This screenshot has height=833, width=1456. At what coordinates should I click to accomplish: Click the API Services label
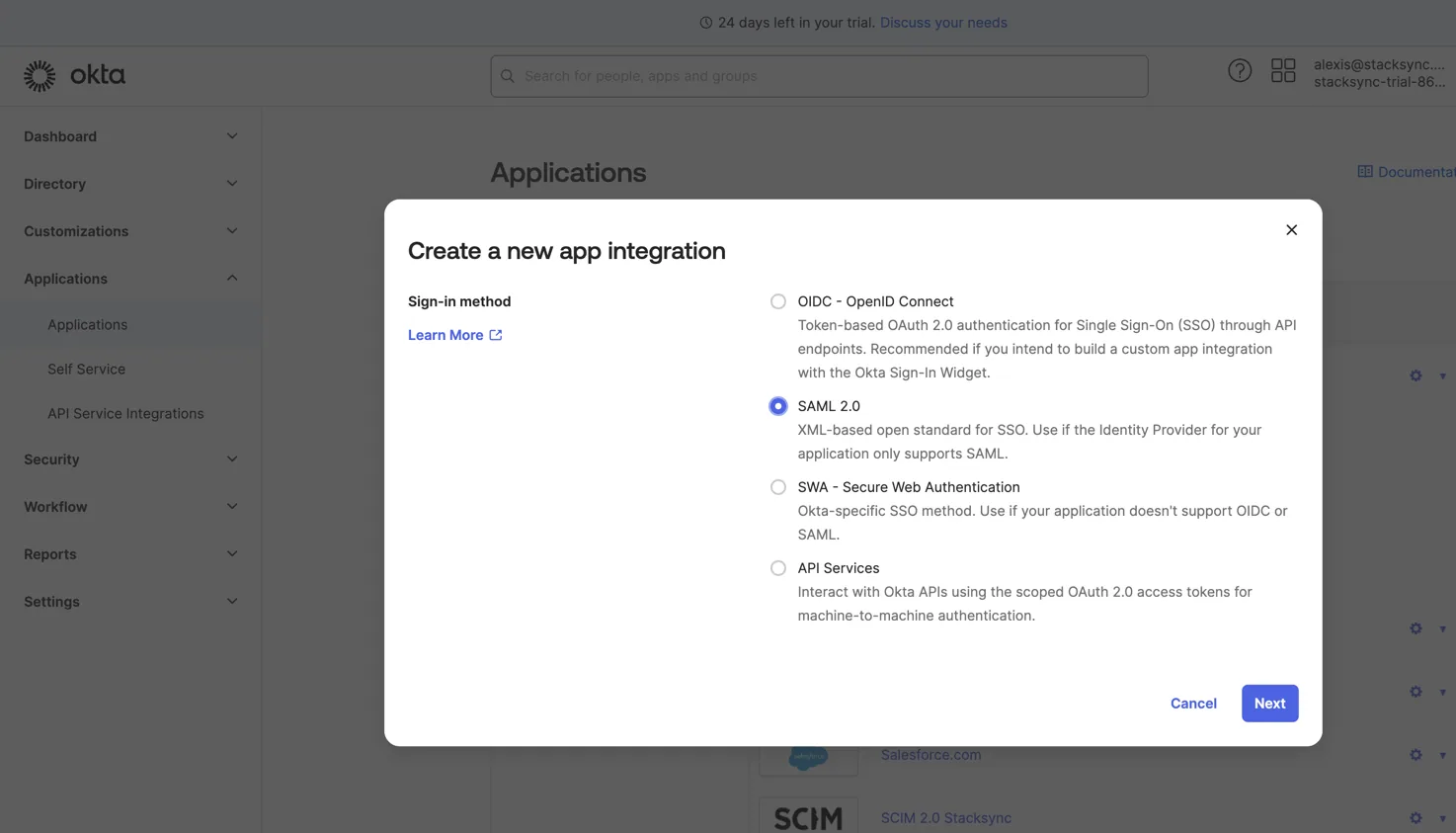(838, 568)
